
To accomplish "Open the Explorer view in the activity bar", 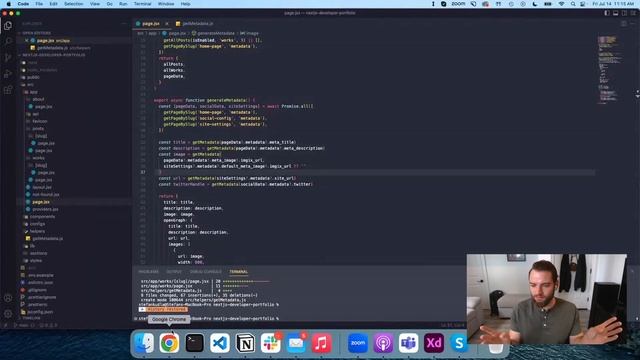I will [8, 26].
